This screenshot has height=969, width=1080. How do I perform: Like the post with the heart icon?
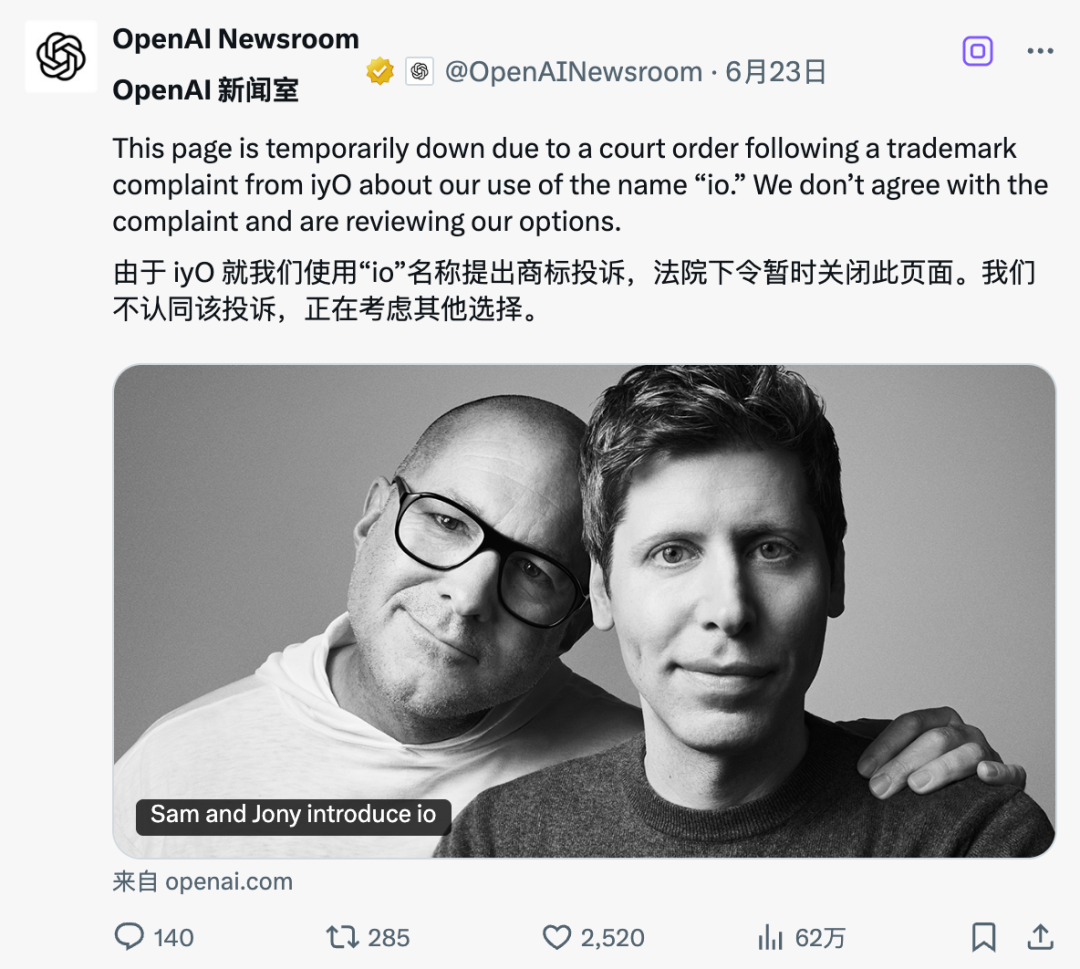[x=557, y=937]
